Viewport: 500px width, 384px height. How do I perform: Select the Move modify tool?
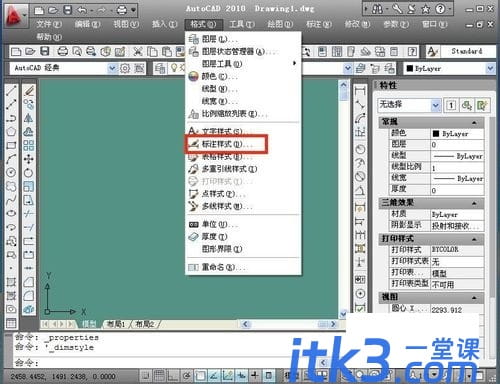pos(29,159)
